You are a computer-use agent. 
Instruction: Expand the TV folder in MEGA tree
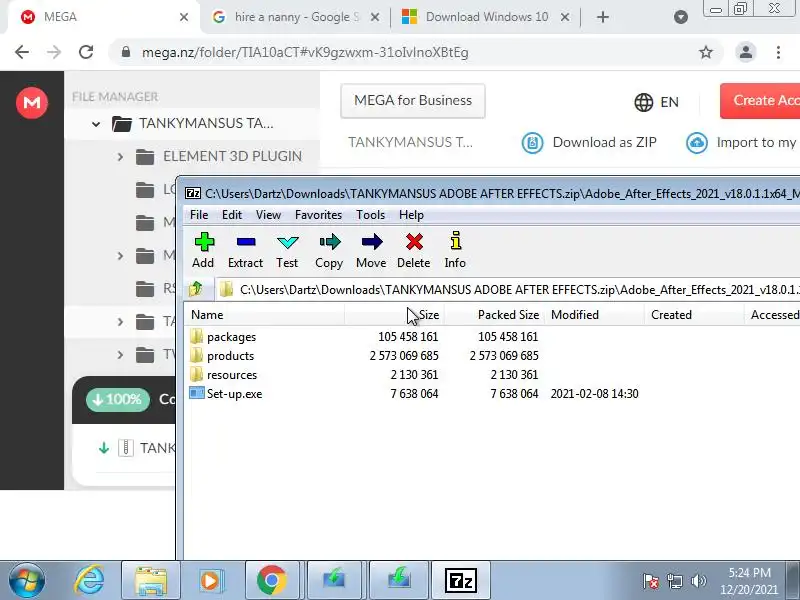120,354
